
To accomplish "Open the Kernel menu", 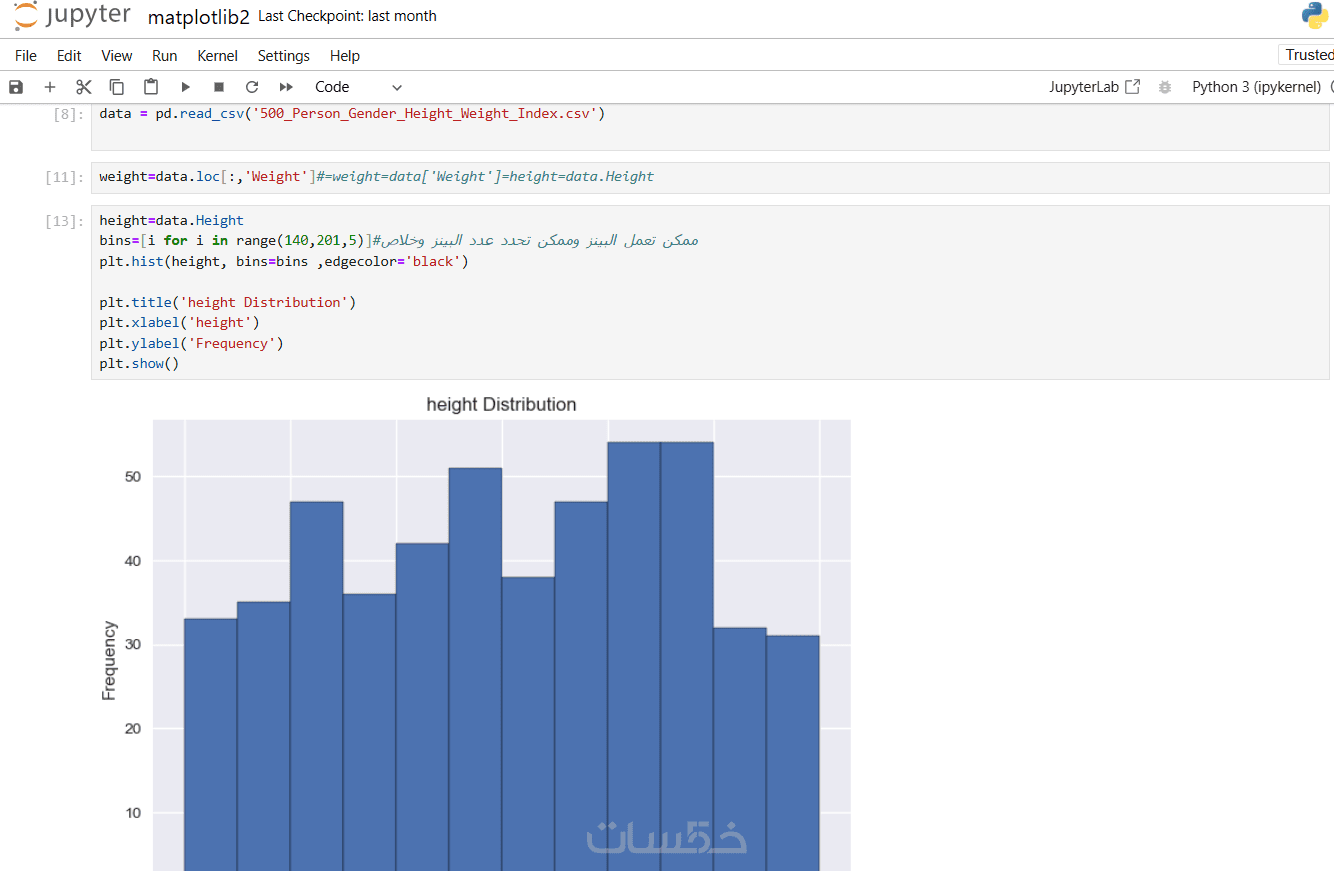I will point(217,56).
